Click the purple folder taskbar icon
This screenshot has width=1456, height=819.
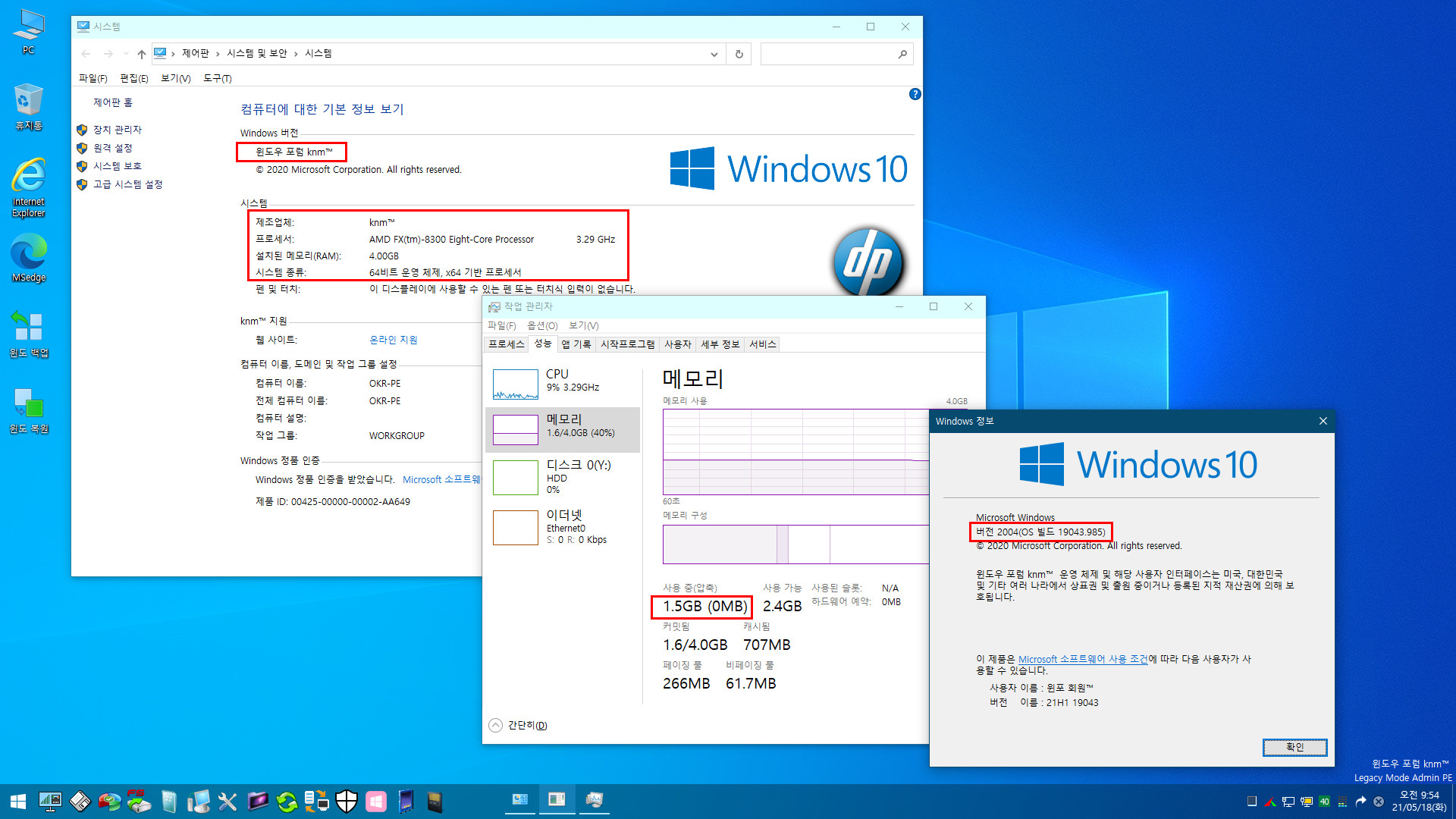(258, 802)
